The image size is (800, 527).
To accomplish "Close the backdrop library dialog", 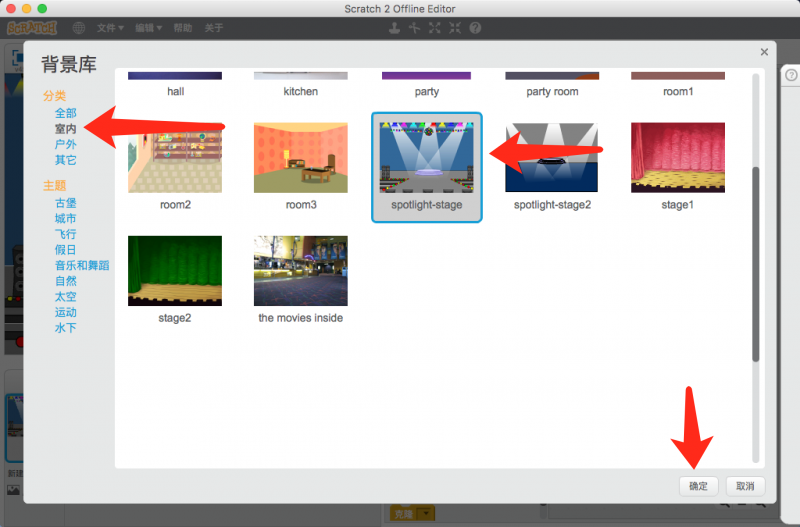I will [x=764, y=52].
